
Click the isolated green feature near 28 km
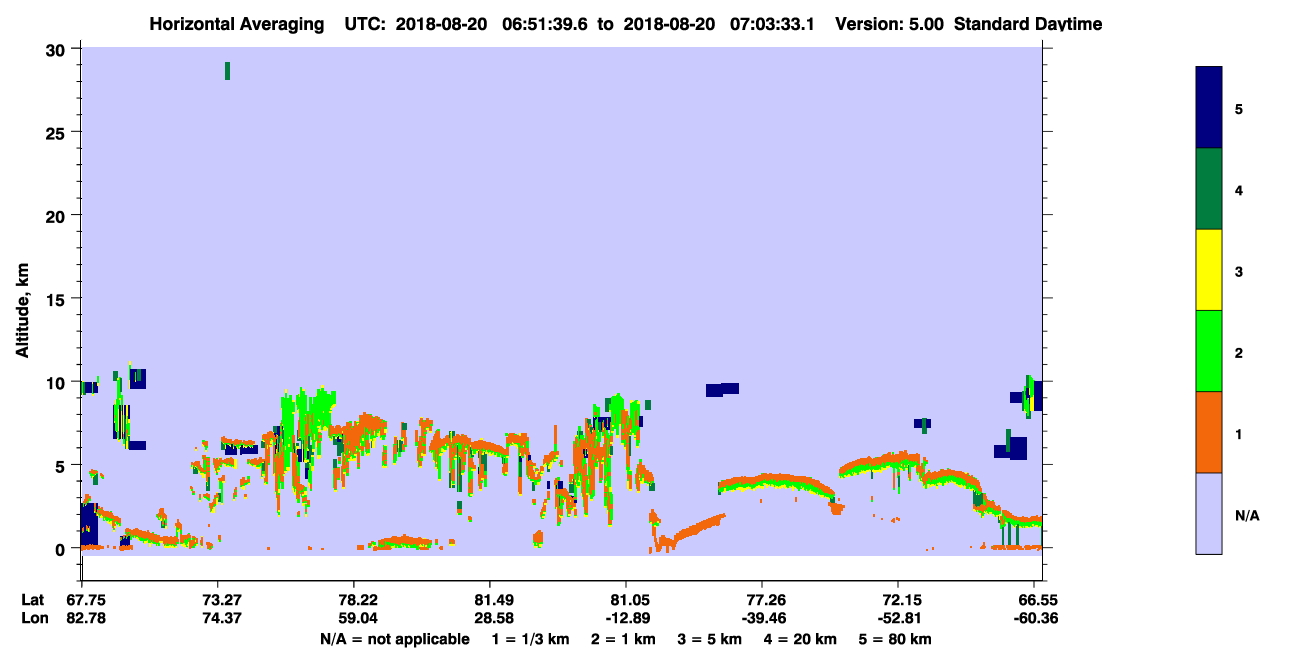point(228,70)
